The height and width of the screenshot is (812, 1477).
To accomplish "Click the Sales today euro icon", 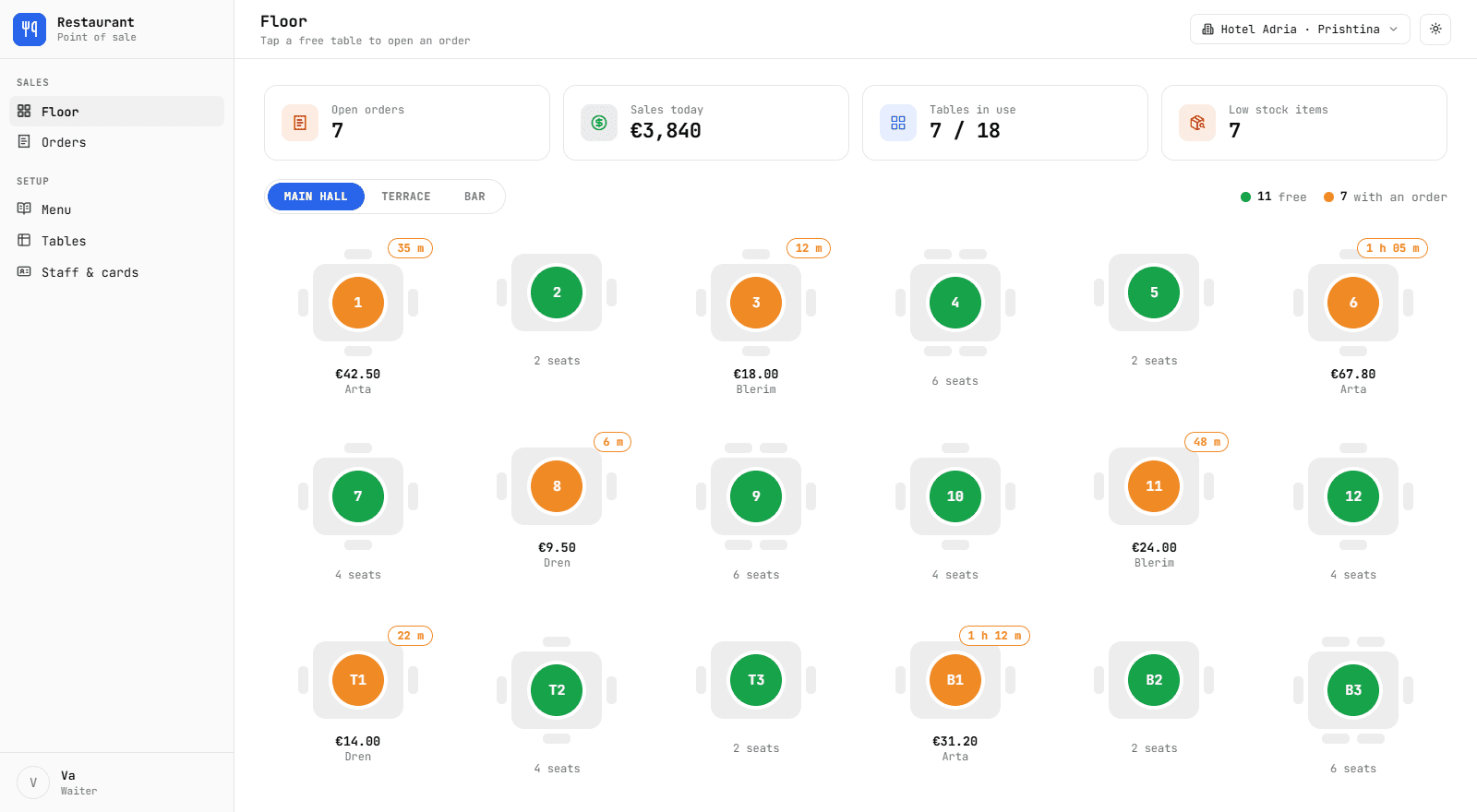I will (599, 123).
